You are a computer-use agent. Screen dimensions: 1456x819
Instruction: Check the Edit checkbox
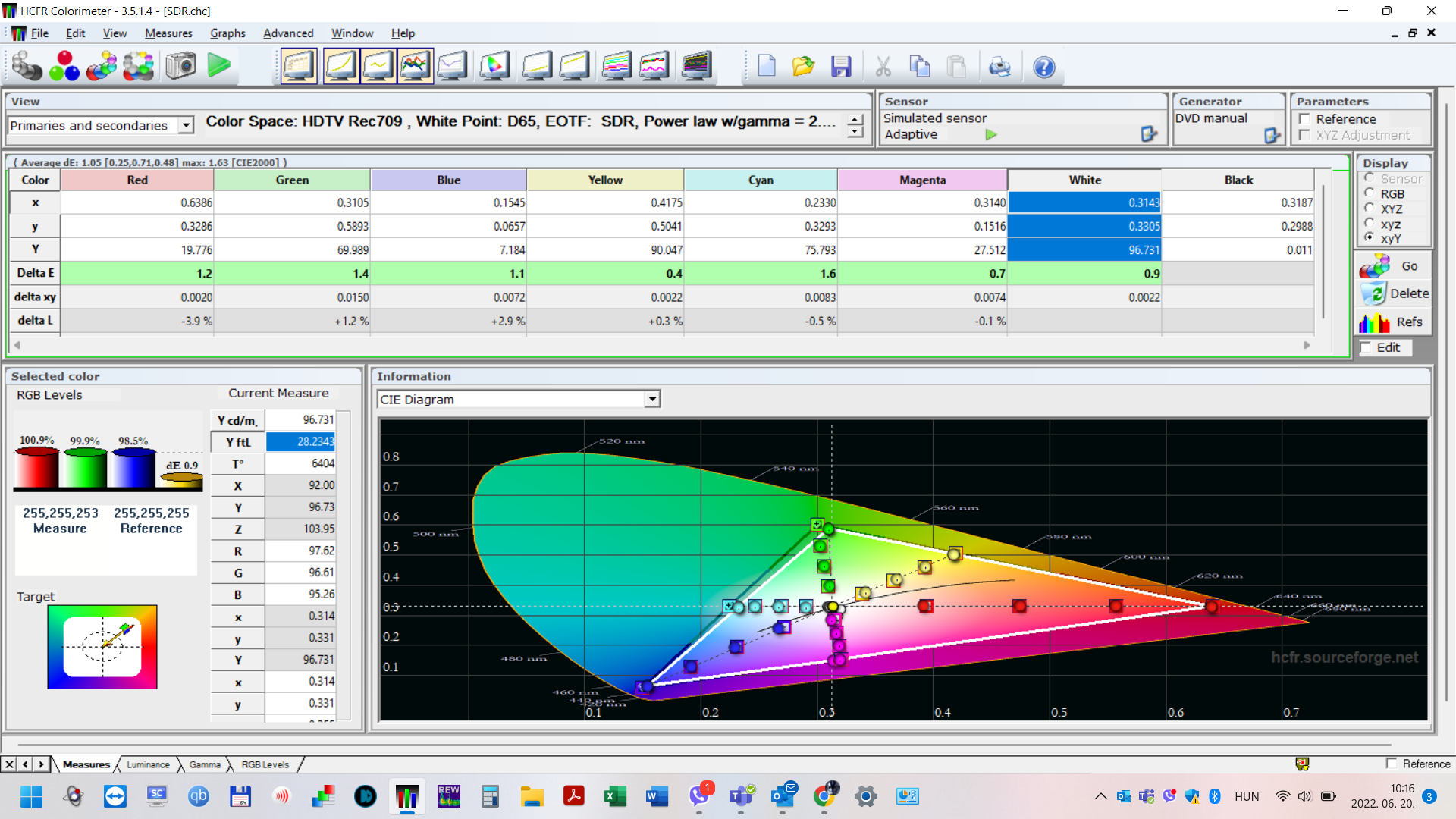1366,347
